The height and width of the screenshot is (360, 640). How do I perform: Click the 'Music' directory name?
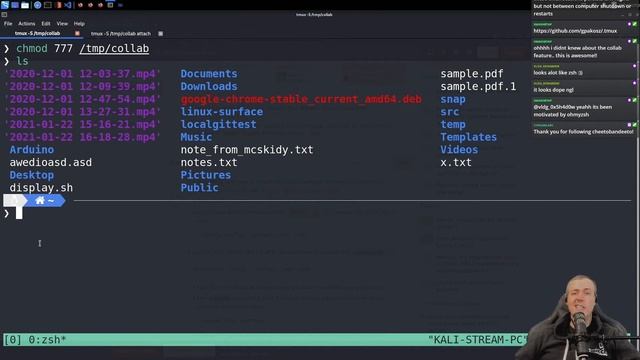coord(196,137)
